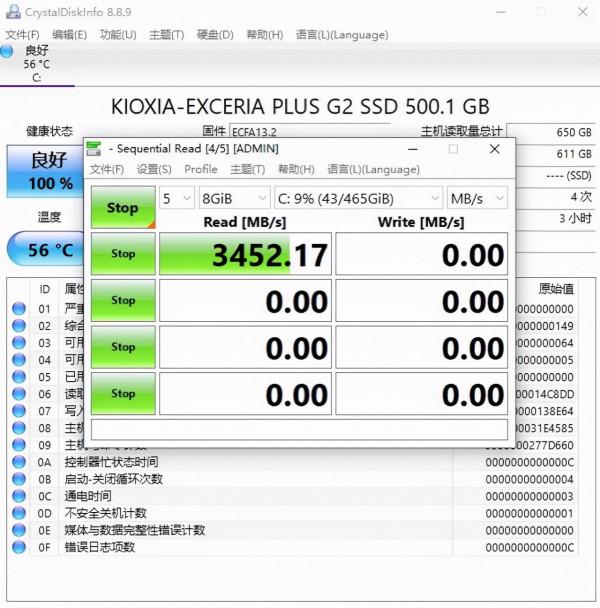
Task: Click blue status orb for attribute 0C
Action: [18, 496]
